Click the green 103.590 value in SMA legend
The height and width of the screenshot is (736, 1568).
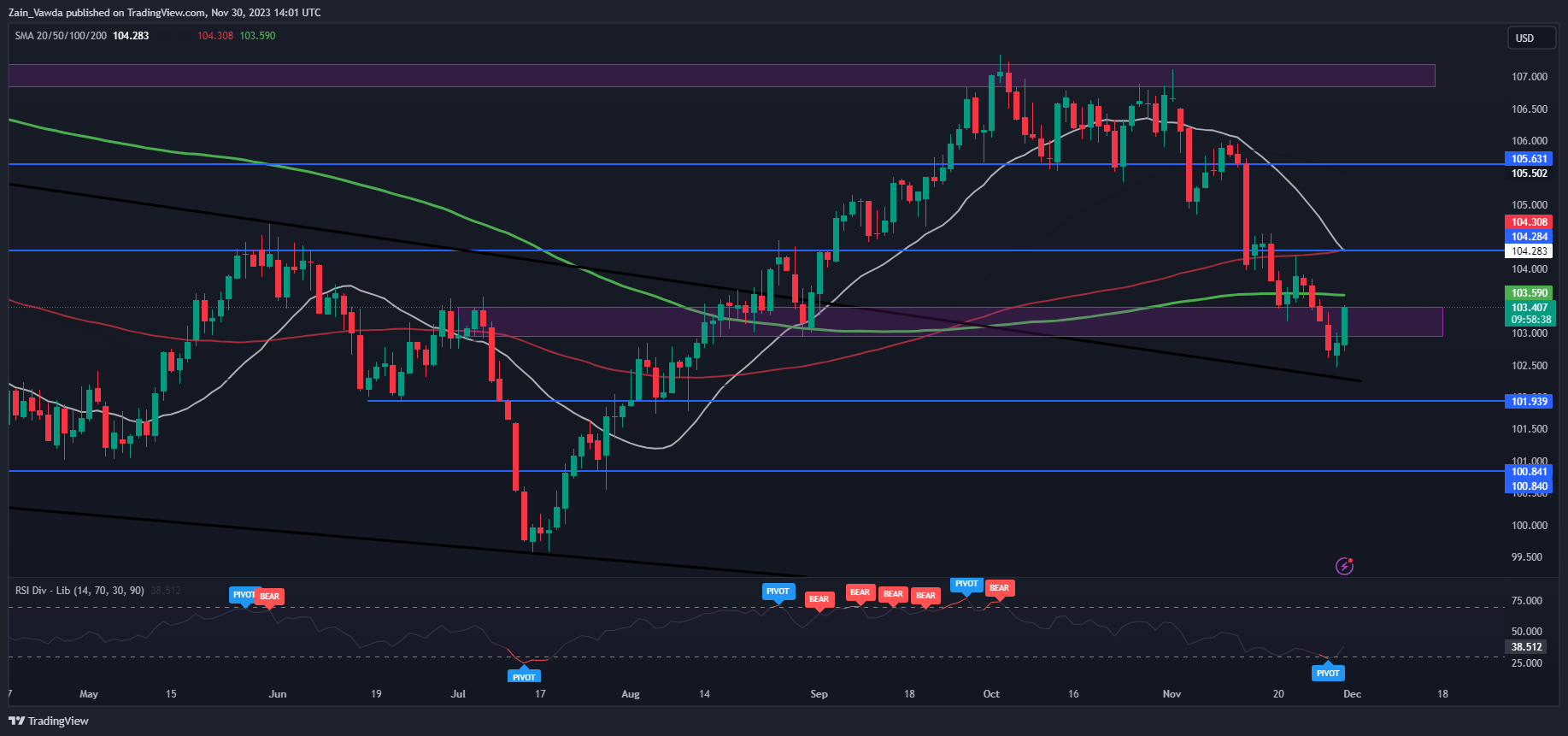coord(257,36)
